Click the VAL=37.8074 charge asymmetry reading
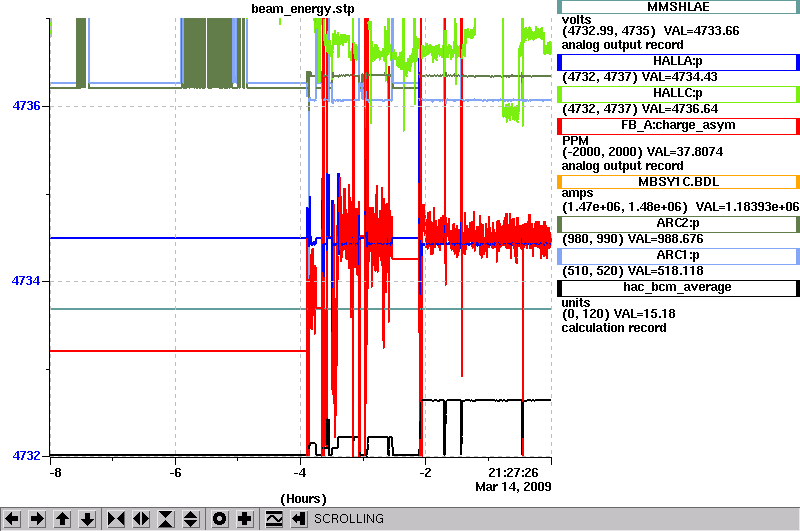The height and width of the screenshot is (531, 800). (x=685, y=152)
